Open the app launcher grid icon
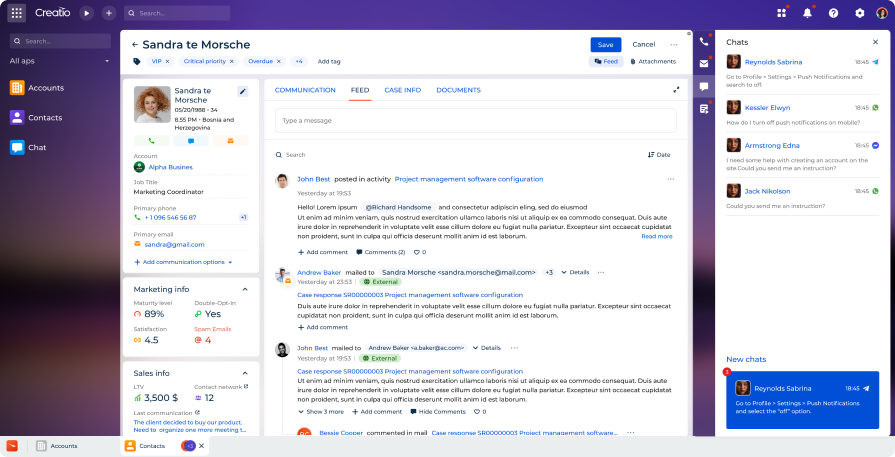The image size is (895, 457). pos(16,13)
